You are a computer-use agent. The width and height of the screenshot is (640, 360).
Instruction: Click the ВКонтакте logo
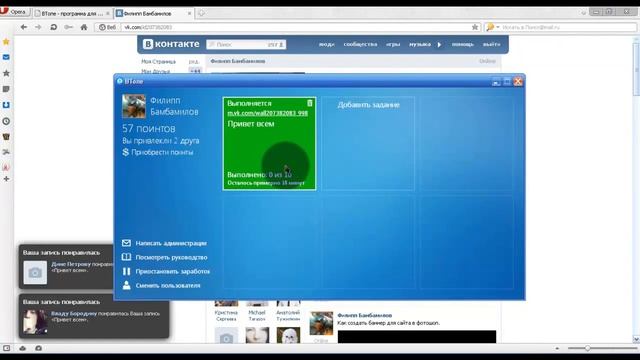coord(171,44)
